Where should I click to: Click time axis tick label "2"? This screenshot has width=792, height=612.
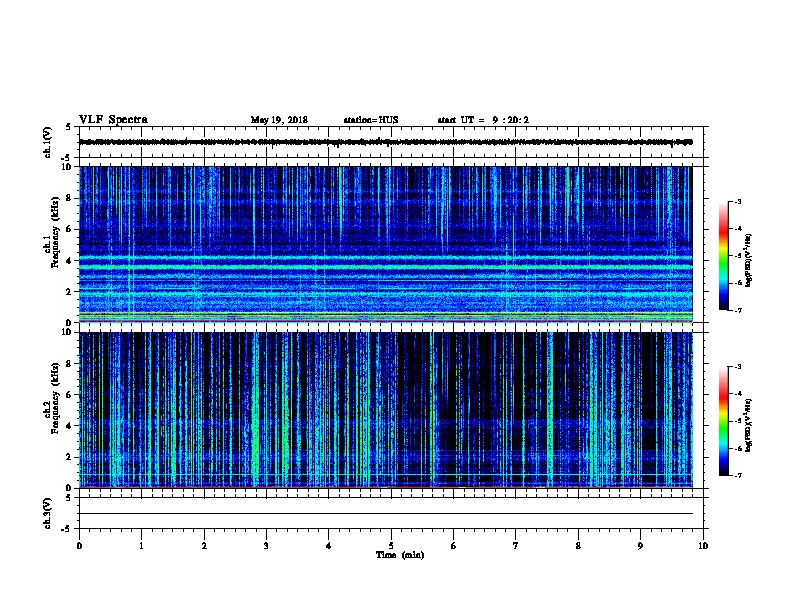pos(204,545)
